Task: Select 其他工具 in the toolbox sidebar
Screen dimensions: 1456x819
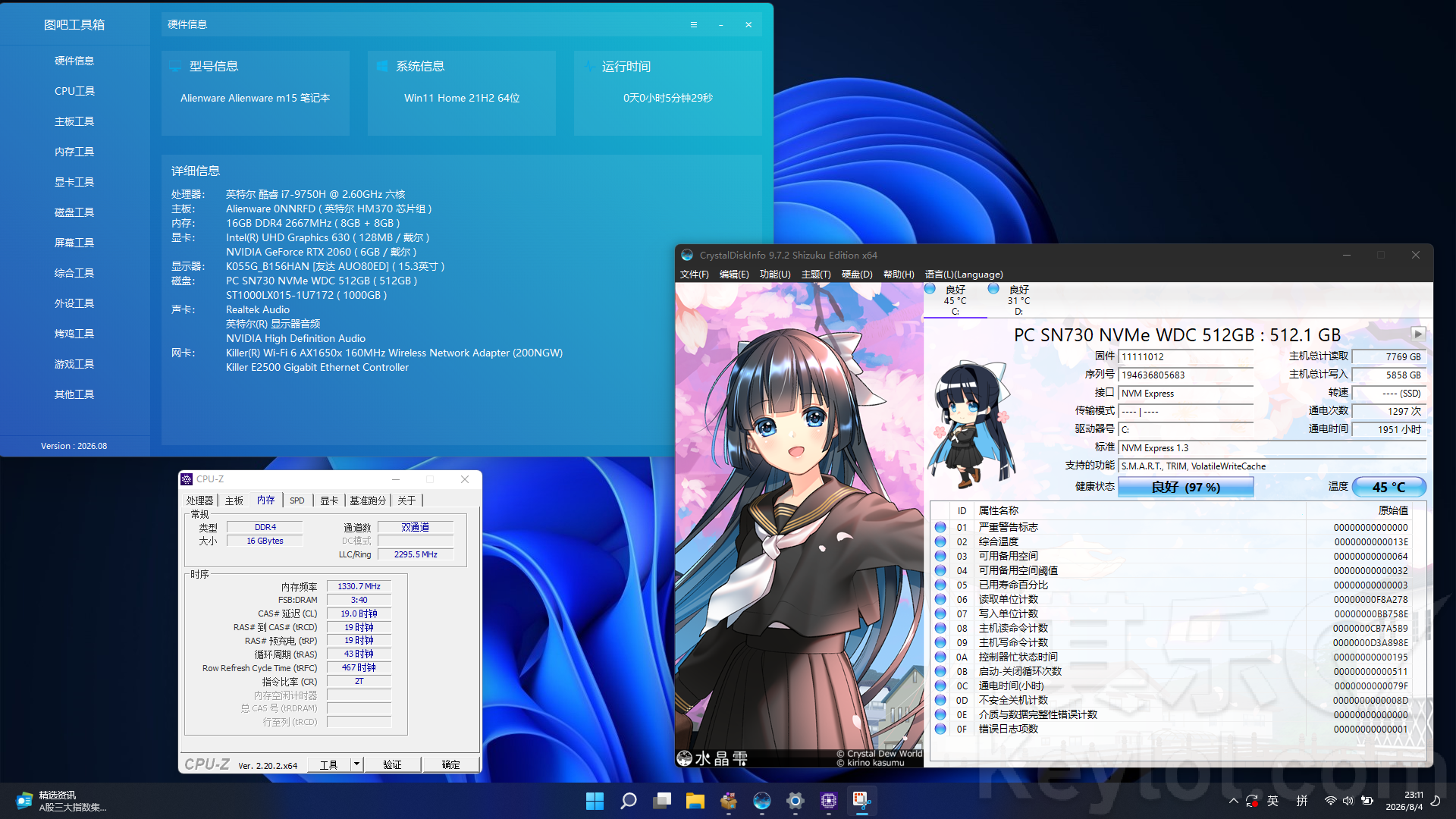Action: pyautogui.click(x=74, y=394)
